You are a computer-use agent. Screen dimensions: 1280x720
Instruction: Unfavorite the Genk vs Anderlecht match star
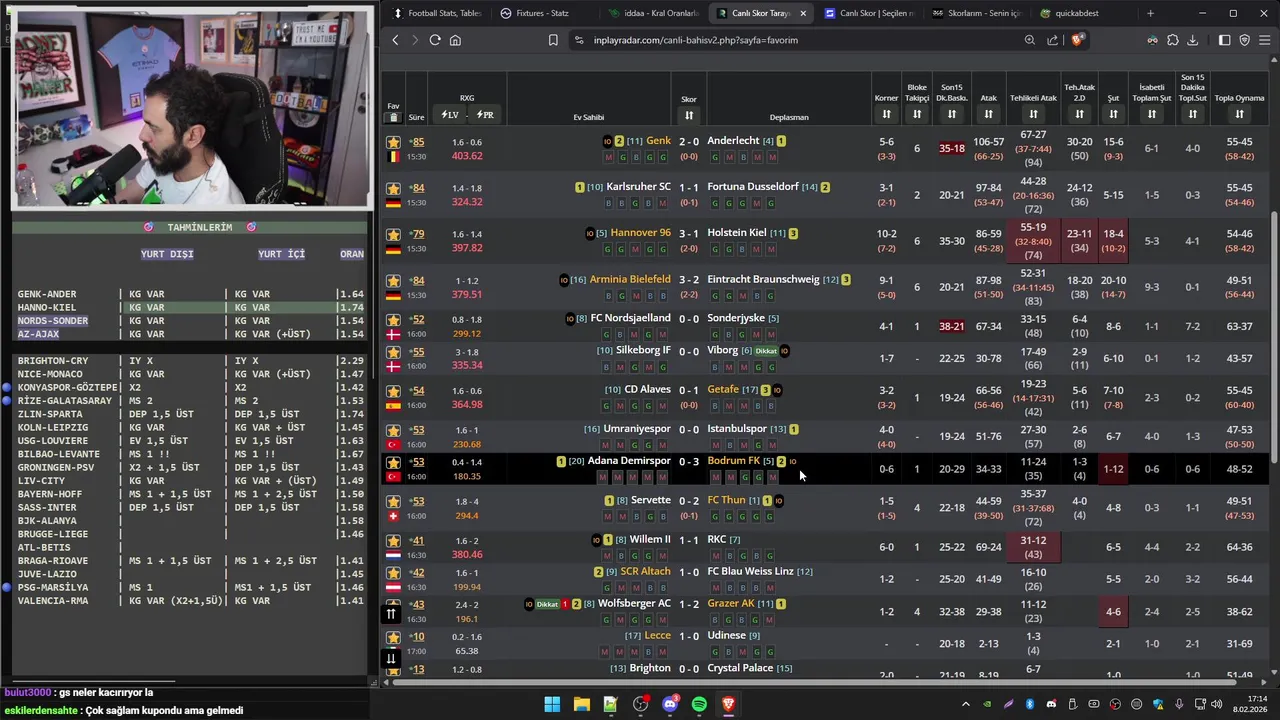pyautogui.click(x=393, y=142)
